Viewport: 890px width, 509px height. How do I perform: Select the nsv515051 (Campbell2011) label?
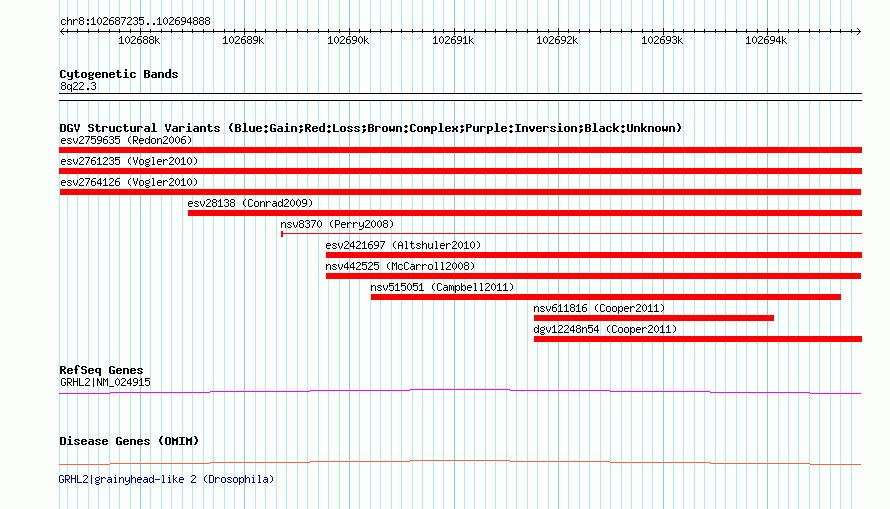[442, 287]
